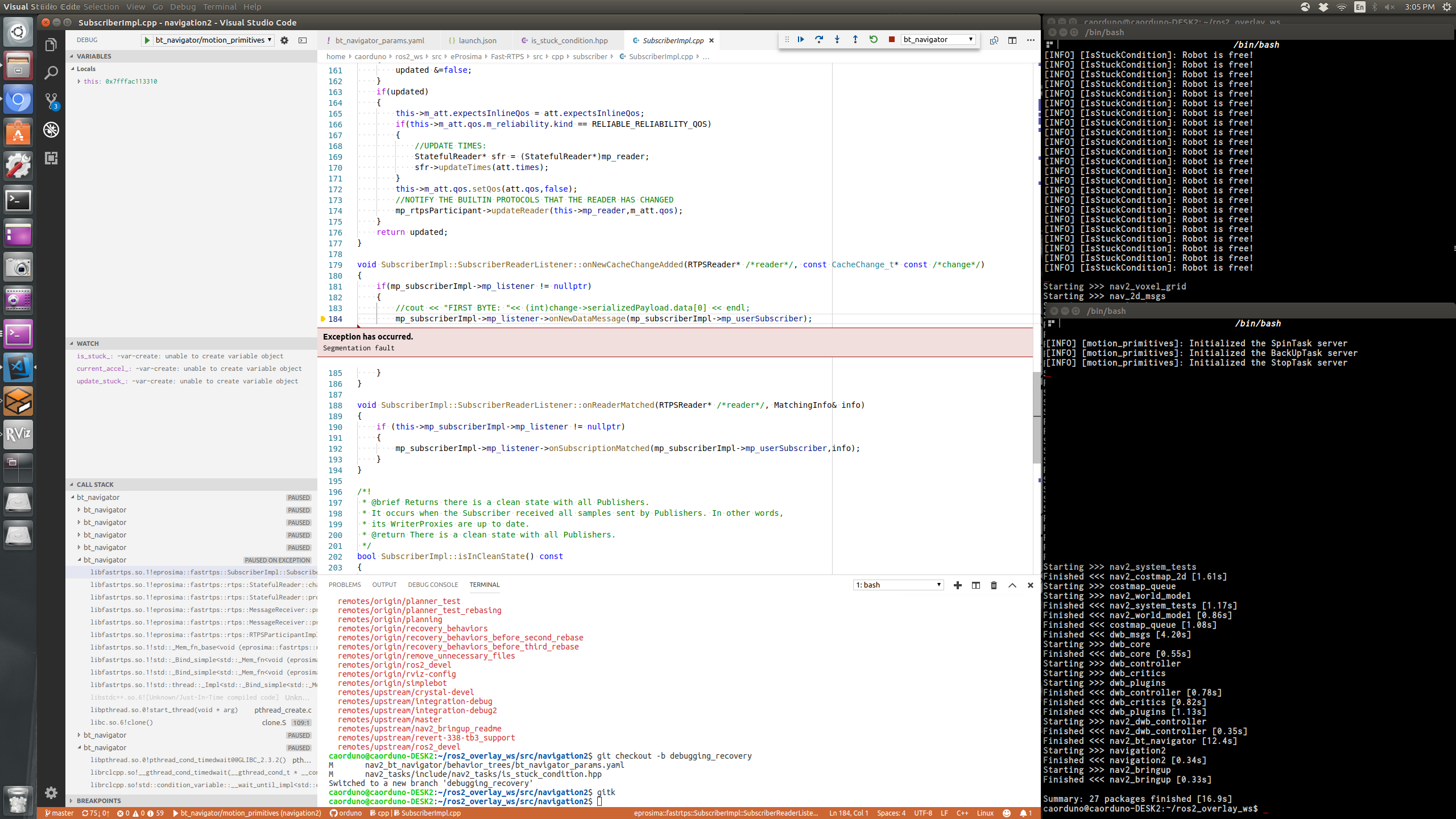
Task: Stop debugging with the red square icon
Action: (892, 40)
